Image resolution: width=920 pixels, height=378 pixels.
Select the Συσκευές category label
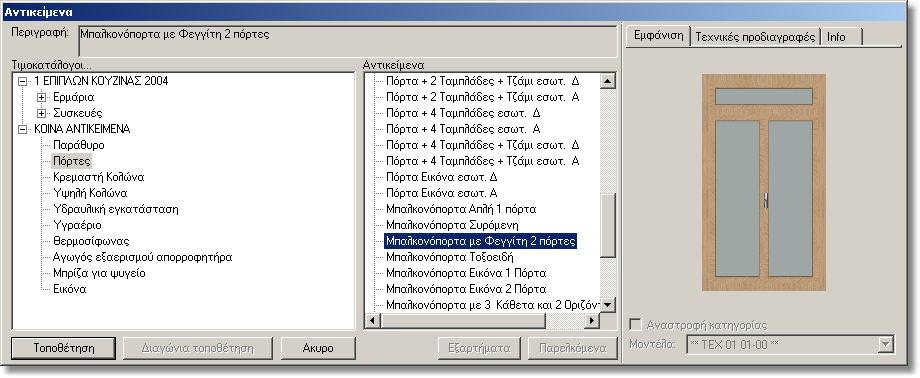click(x=77, y=113)
